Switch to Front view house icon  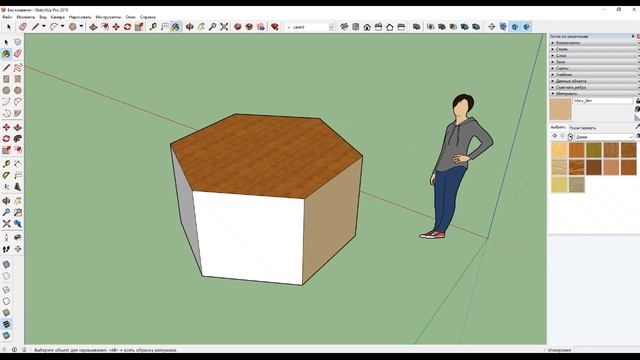tap(367, 27)
